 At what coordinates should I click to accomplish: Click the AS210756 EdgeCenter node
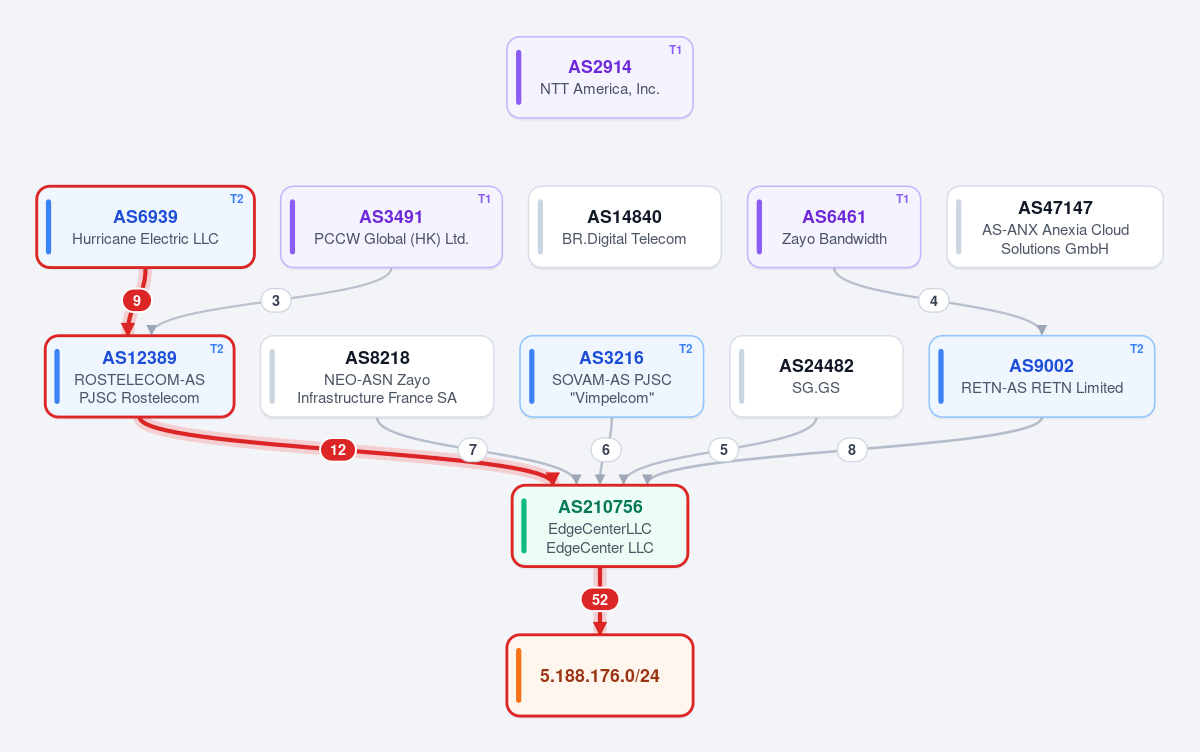(x=600, y=526)
